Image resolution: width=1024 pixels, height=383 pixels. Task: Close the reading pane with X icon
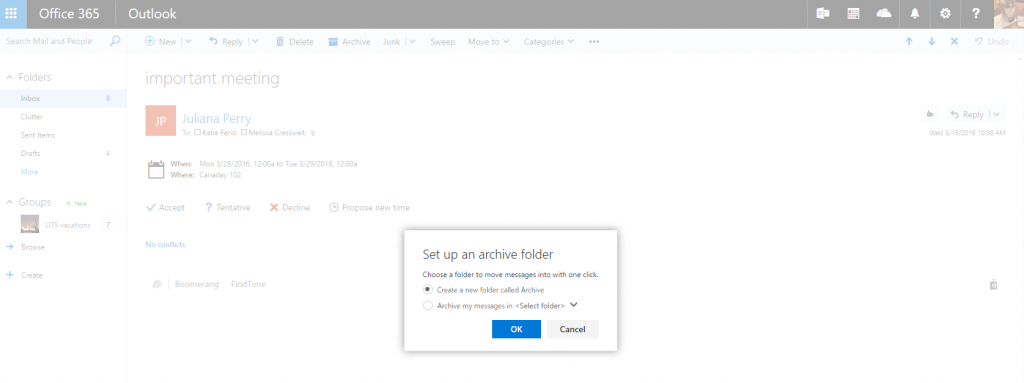(x=954, y=41)
